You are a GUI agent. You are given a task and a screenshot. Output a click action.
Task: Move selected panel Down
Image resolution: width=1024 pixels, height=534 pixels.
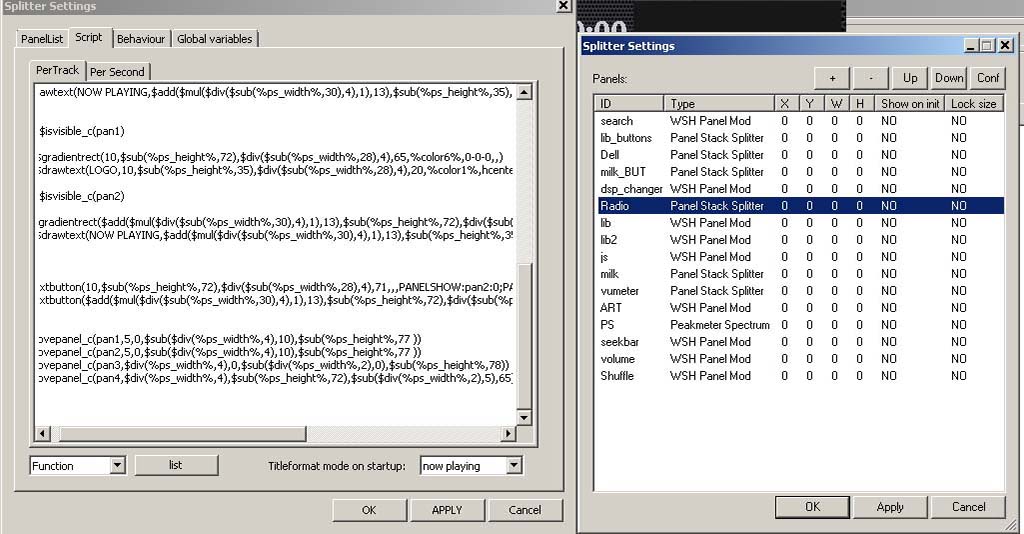pos(949,78)
